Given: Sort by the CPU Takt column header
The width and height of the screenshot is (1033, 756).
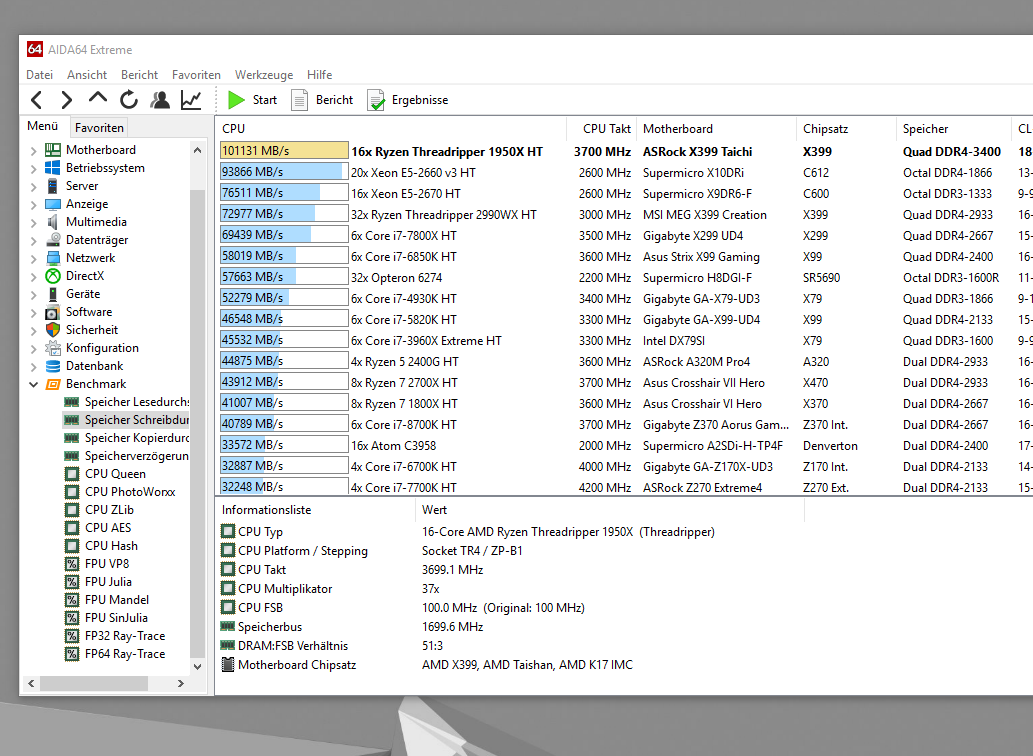Looking at the screenshot, I should 602,128.
